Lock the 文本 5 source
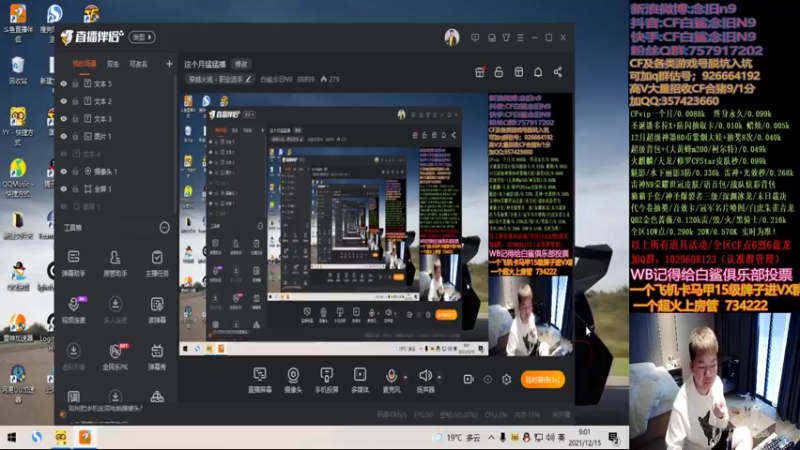The height and width of the screenshot is (450, 800). (x=76, y=84)
